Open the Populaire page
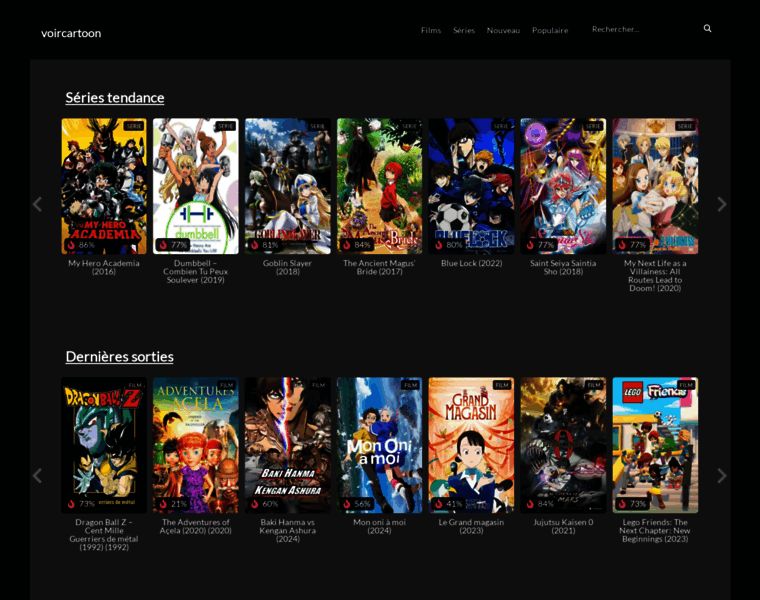 pos(550,30)
